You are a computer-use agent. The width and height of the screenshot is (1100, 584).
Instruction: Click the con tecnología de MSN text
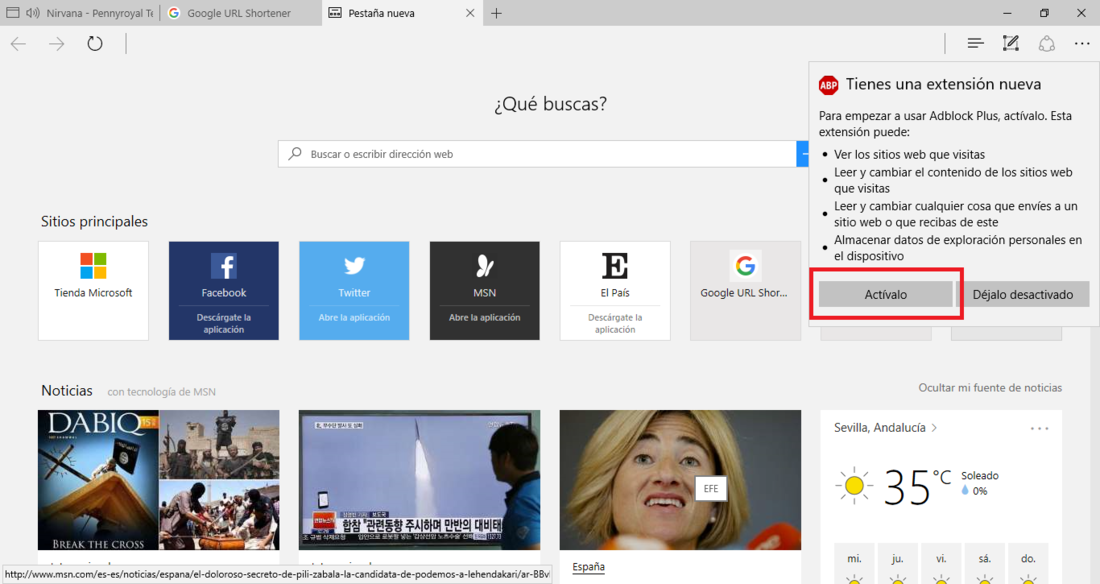161,392
